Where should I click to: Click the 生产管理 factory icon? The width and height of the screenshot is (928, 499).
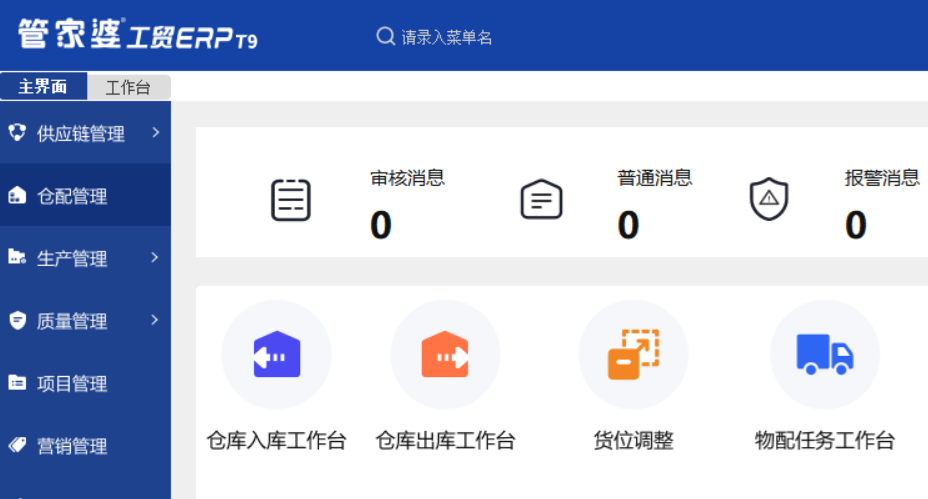click(17, 257)
